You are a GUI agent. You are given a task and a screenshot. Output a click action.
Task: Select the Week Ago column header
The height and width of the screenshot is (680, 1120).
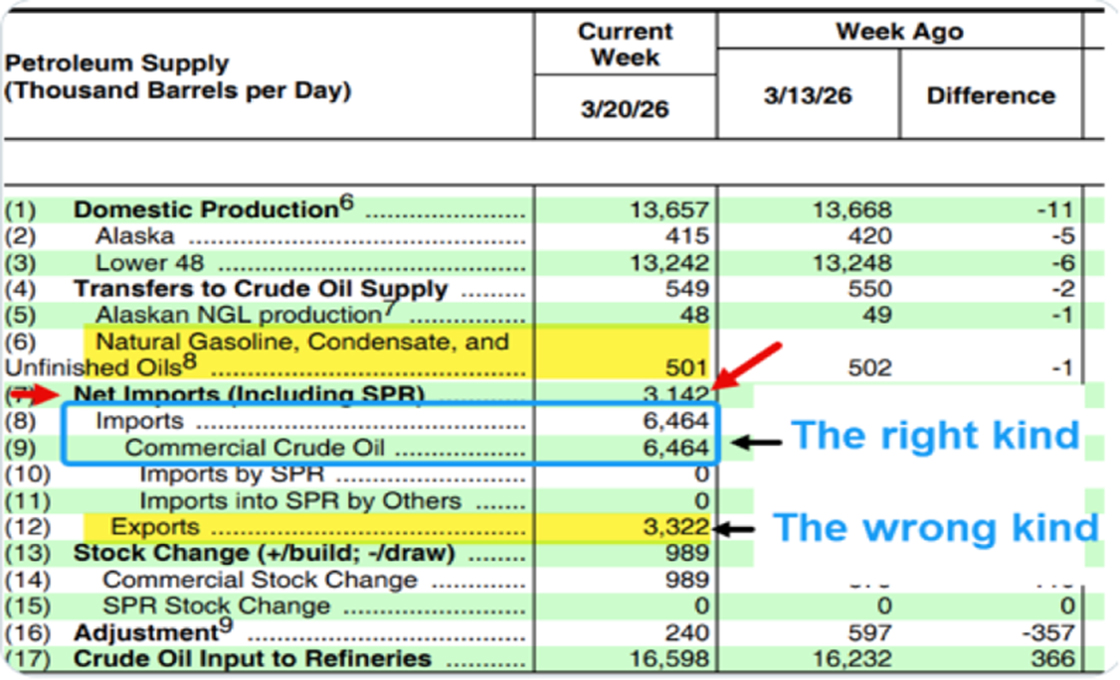[899, 32]
